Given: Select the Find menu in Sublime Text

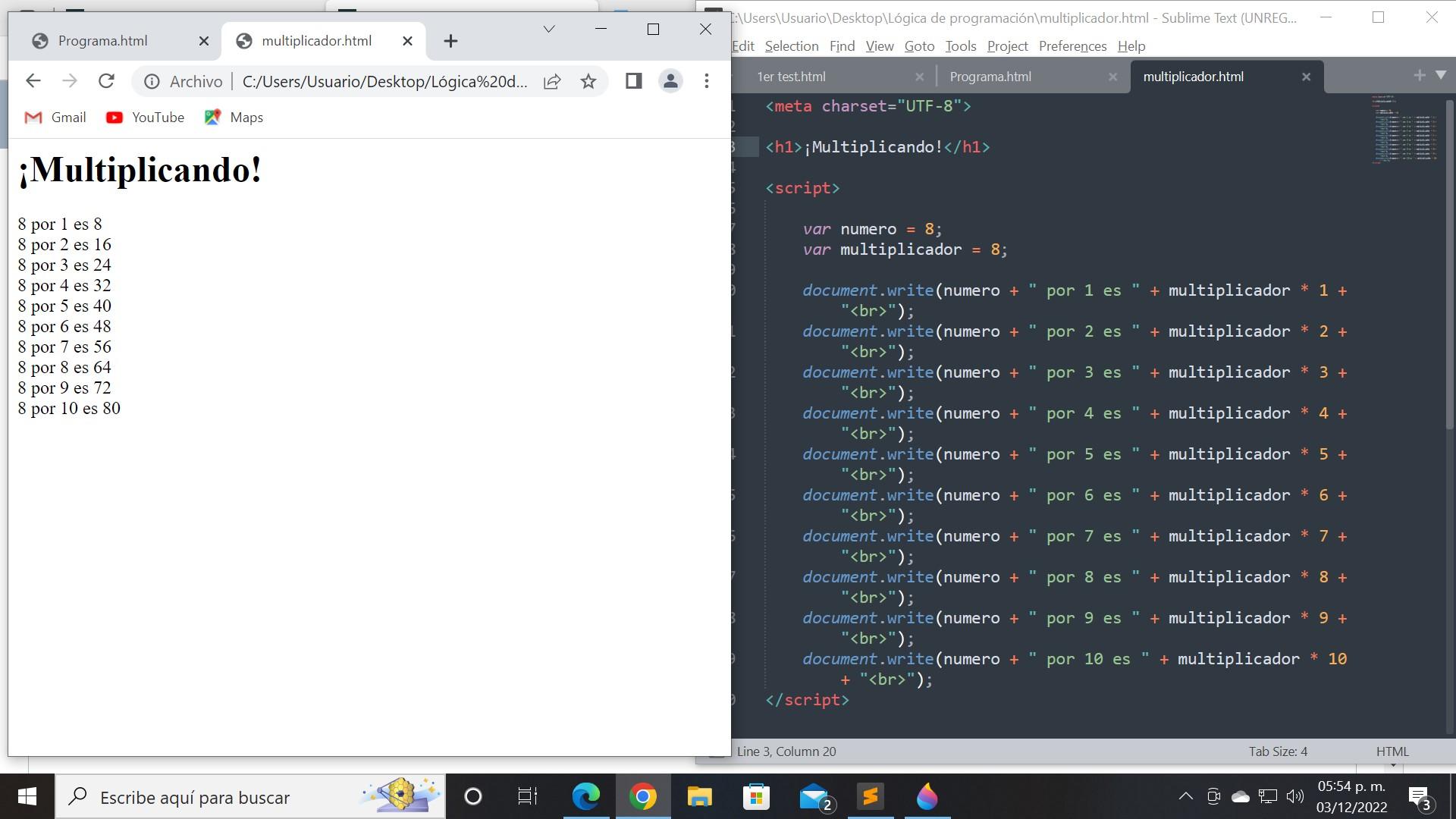Looking at the screenshot, I should click(x=843, y=46).
